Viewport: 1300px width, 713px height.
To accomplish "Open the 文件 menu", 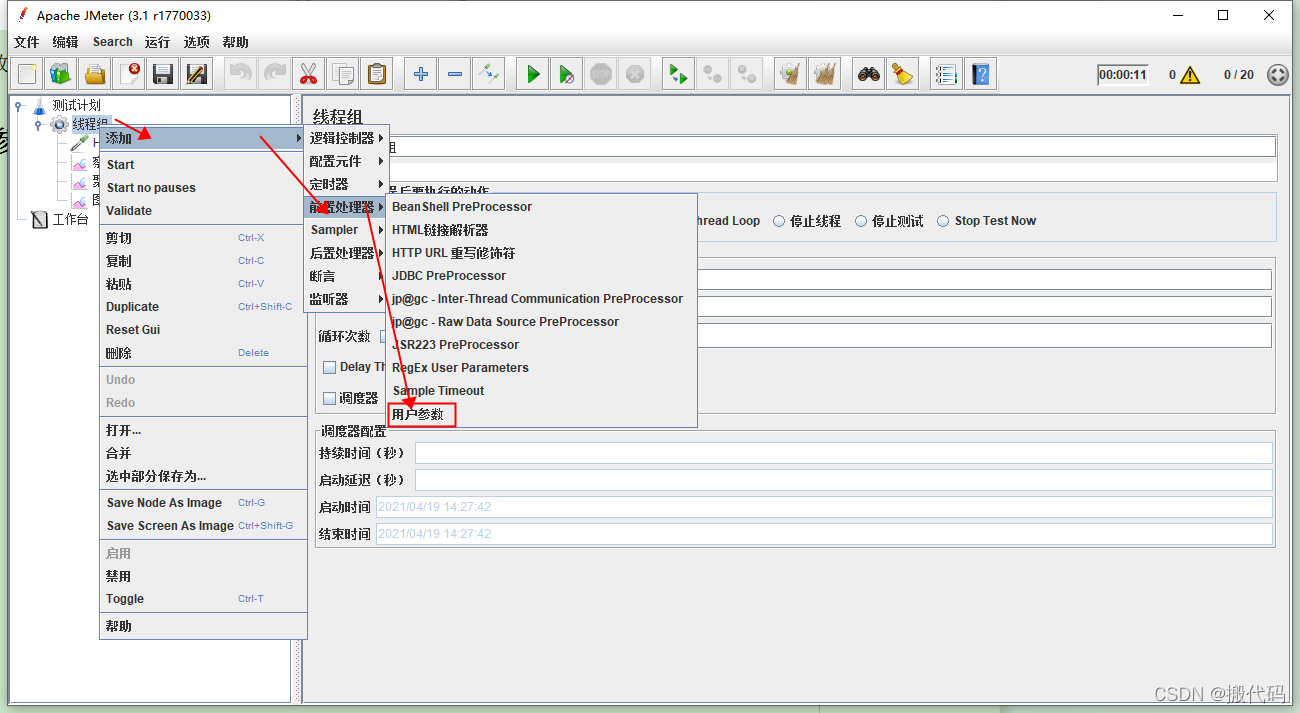I will pyautogui.click(x=27, y=42).
